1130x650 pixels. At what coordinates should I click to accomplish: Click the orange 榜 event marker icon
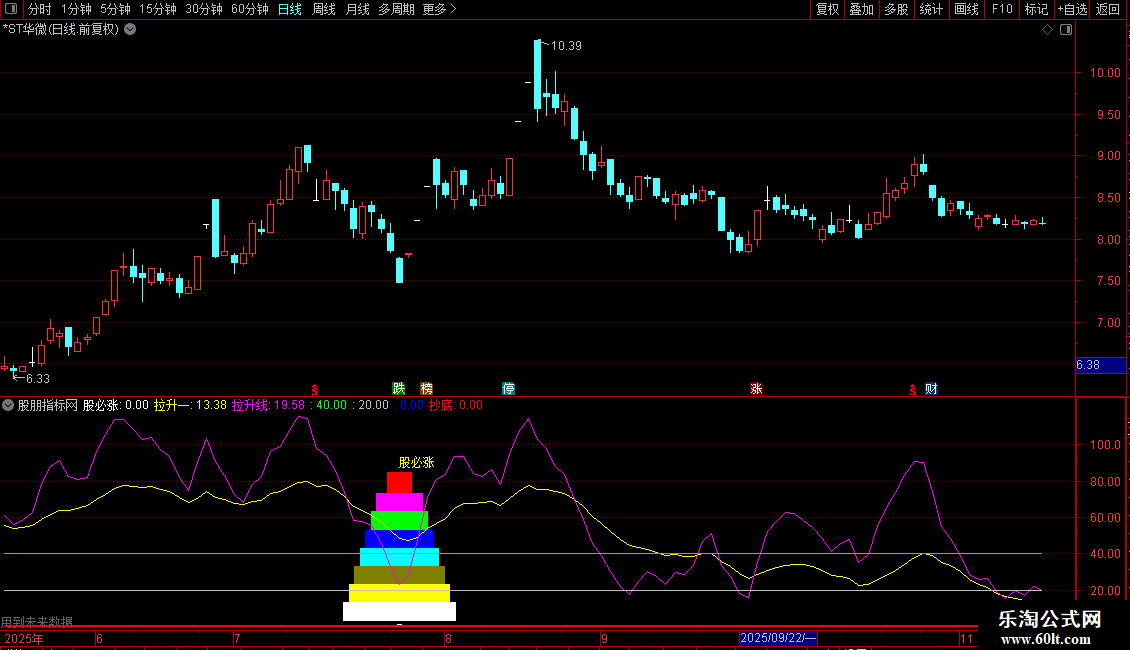click(427, 389)
